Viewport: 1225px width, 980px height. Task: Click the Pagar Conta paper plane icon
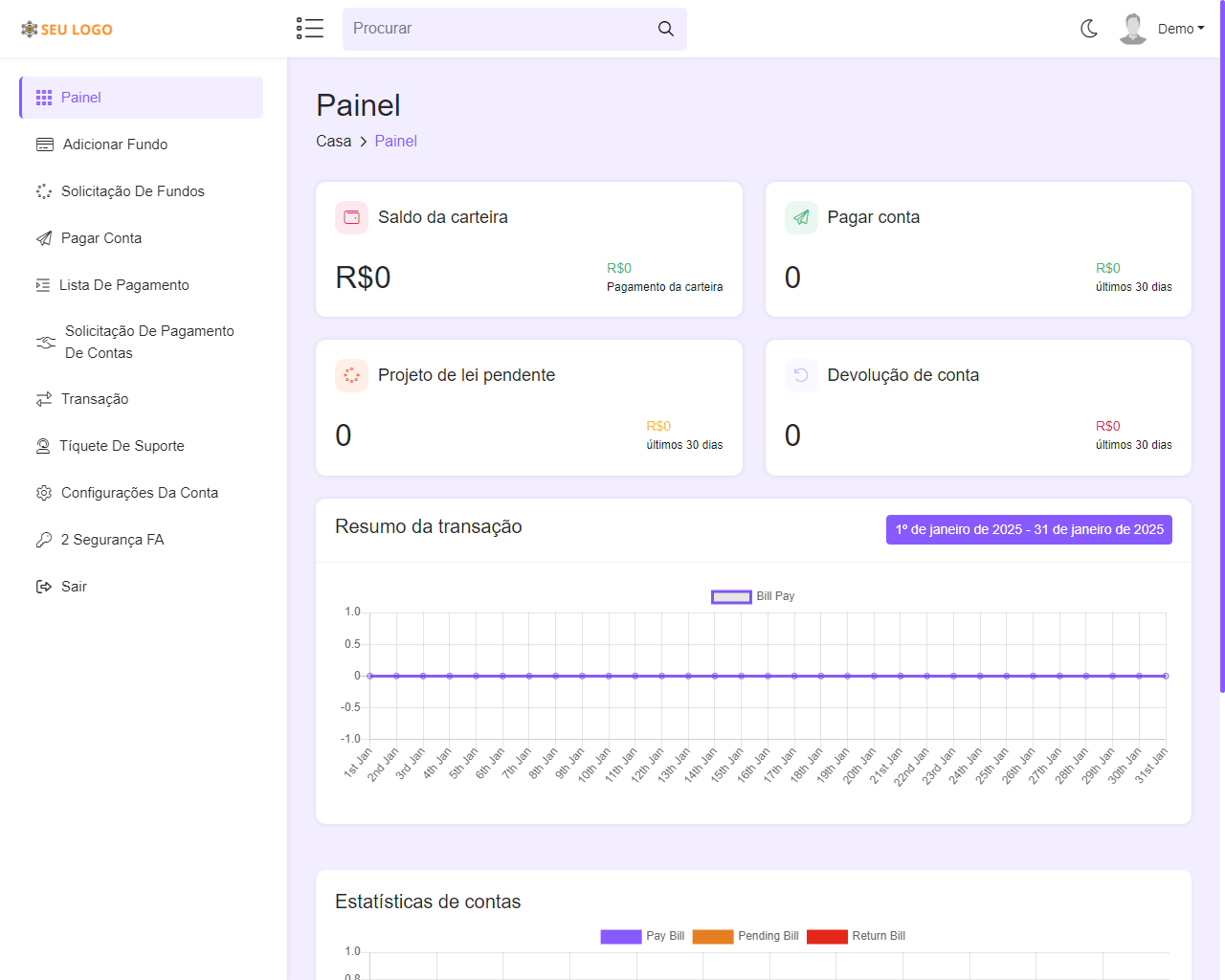44,238
